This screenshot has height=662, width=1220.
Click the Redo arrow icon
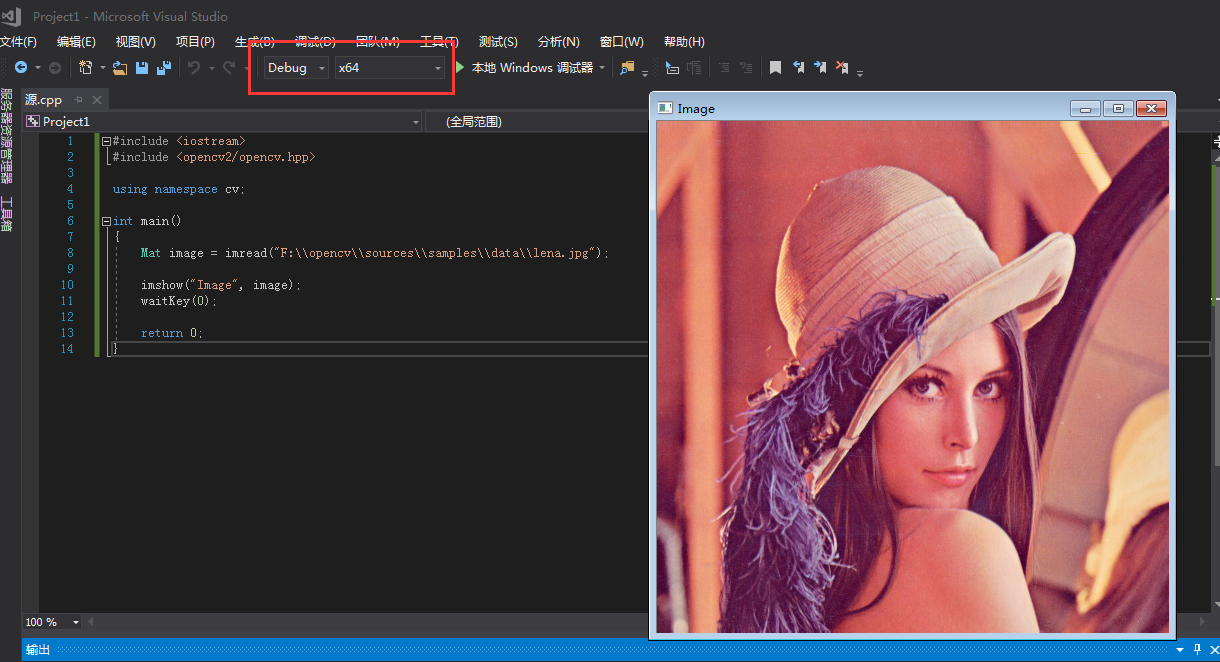pyautogui.click(x=229, y=68)
